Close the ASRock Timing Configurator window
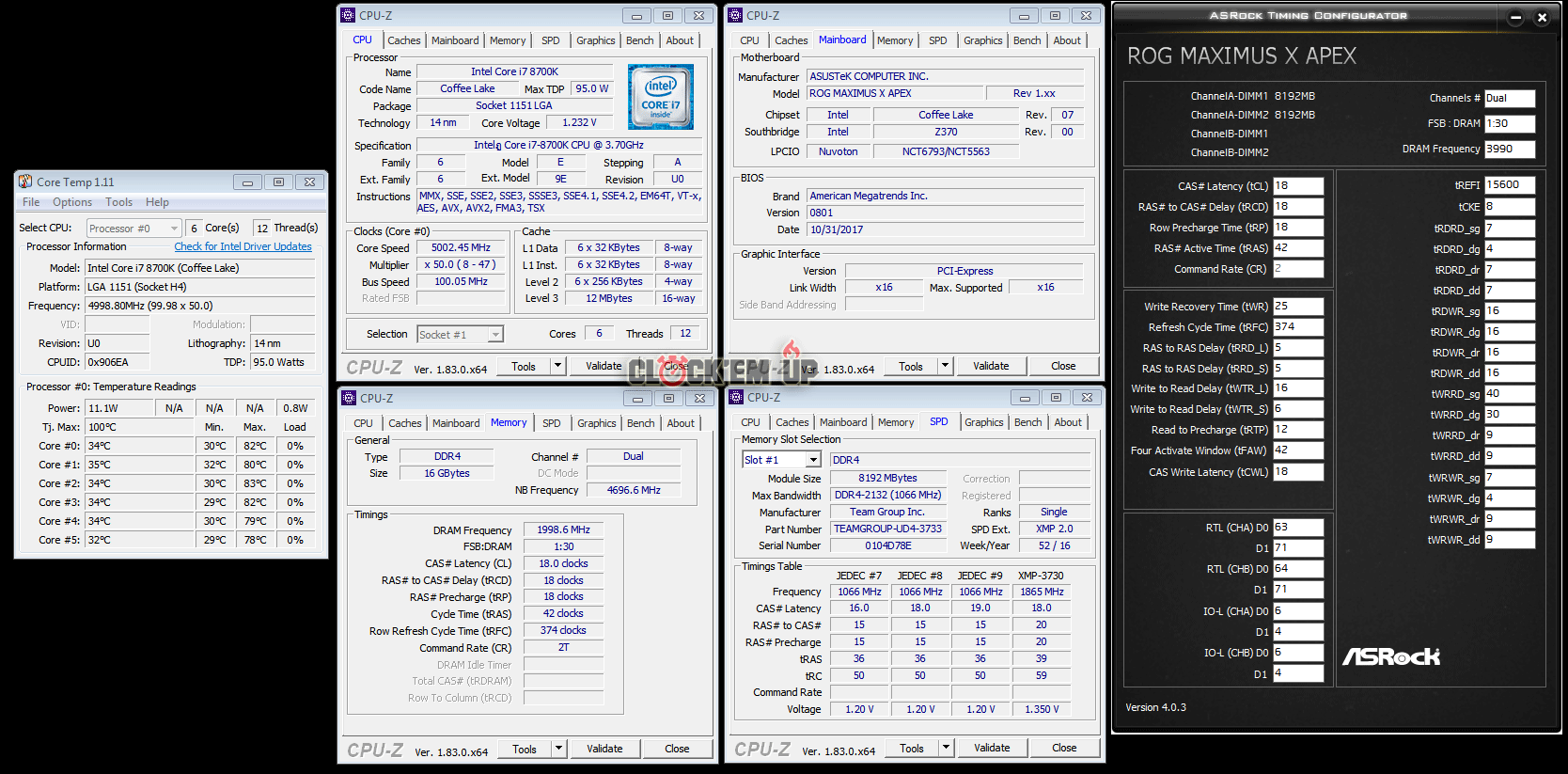 pos(1542,17)
